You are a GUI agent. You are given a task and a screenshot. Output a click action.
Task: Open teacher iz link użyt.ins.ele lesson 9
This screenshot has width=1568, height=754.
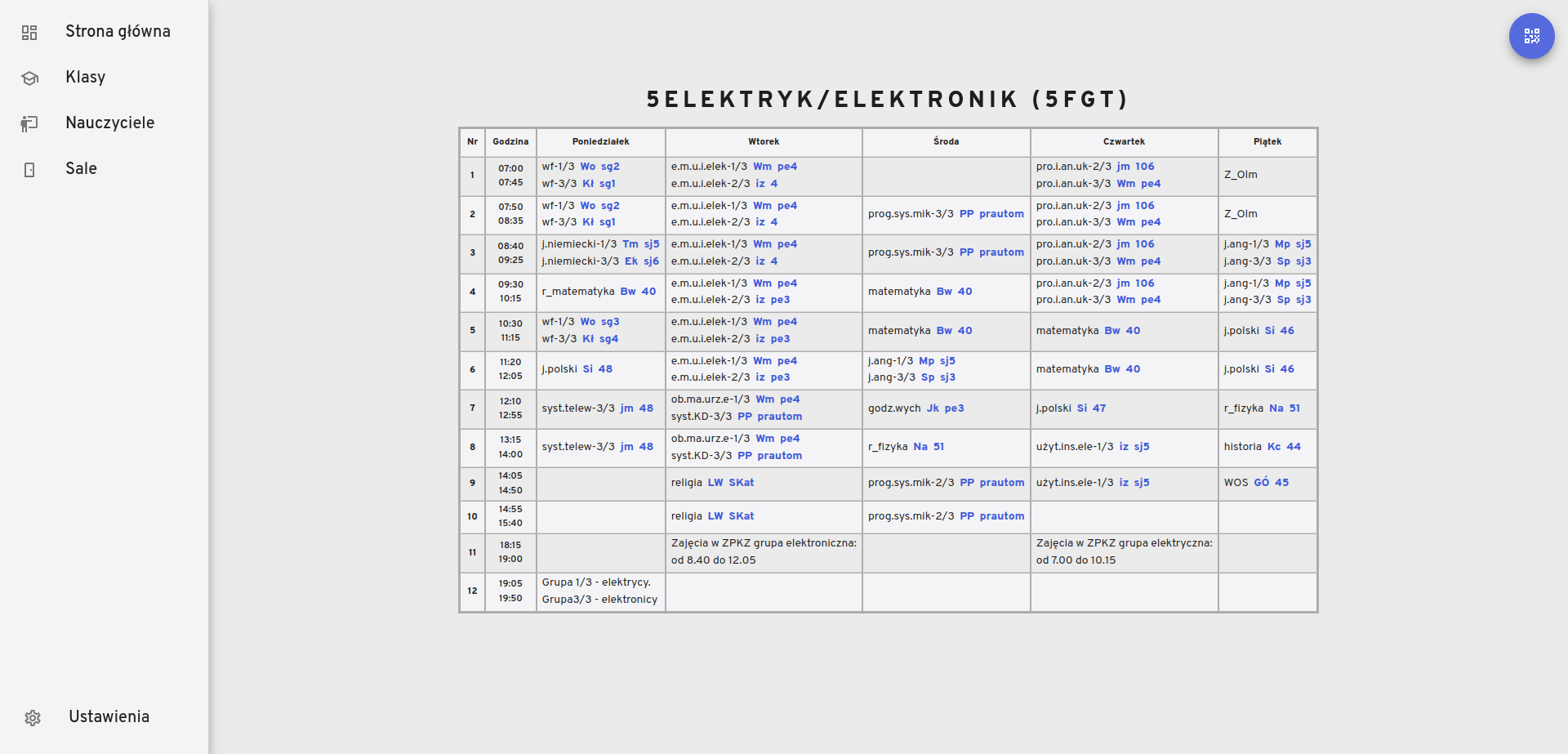pos(1124,483)
